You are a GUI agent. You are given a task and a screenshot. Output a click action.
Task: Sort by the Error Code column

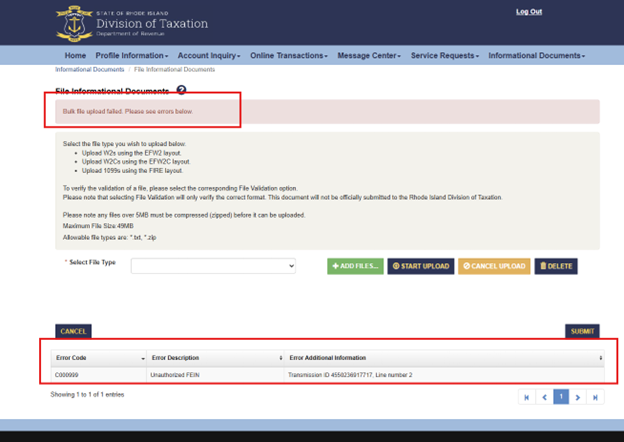click(99, 358)
